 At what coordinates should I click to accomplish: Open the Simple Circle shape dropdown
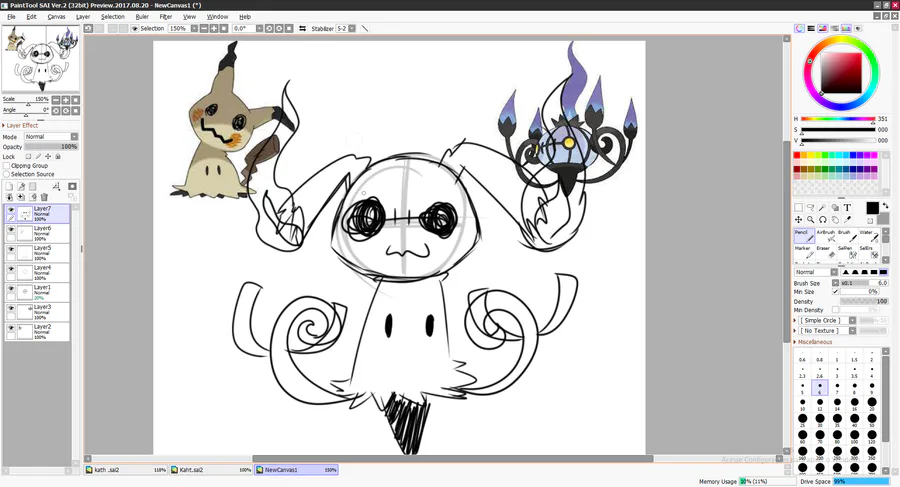(852, 320)
